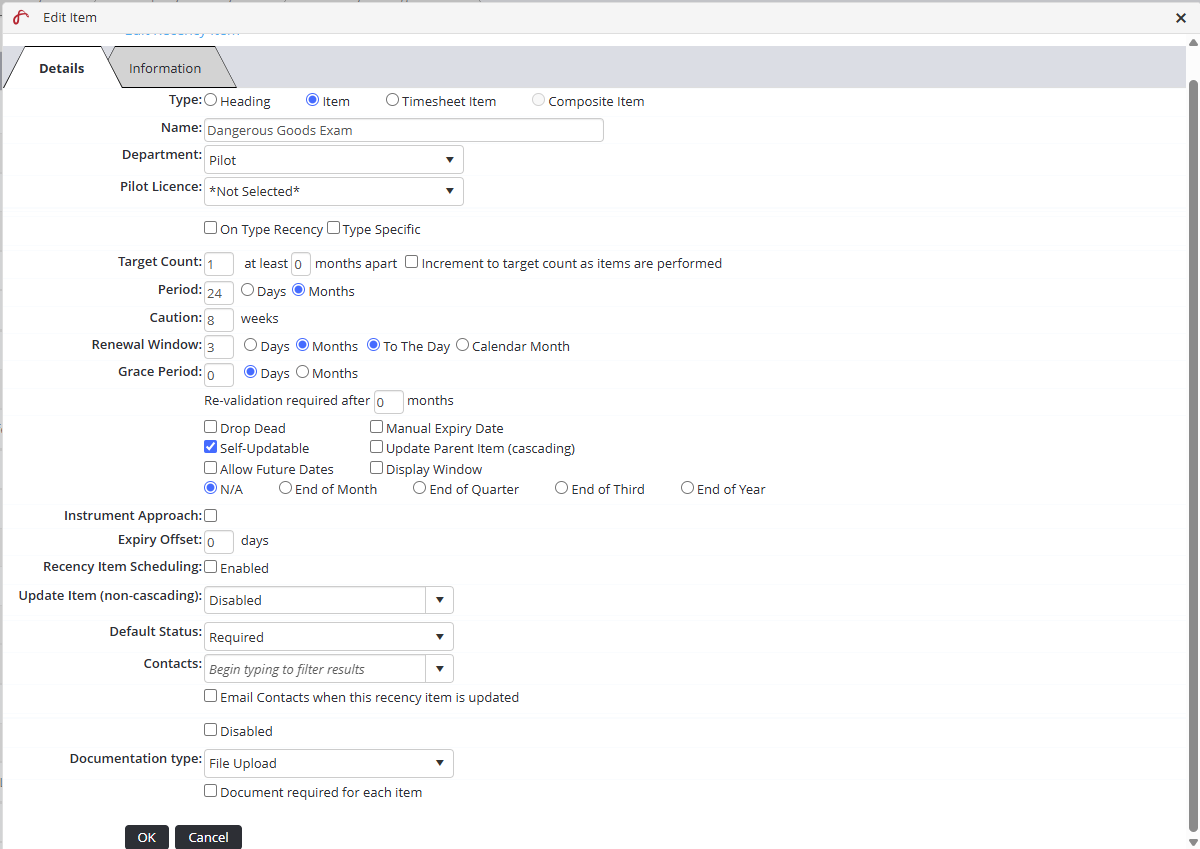
Task: Click the Cancel button
Action: [x=208, y=837]
